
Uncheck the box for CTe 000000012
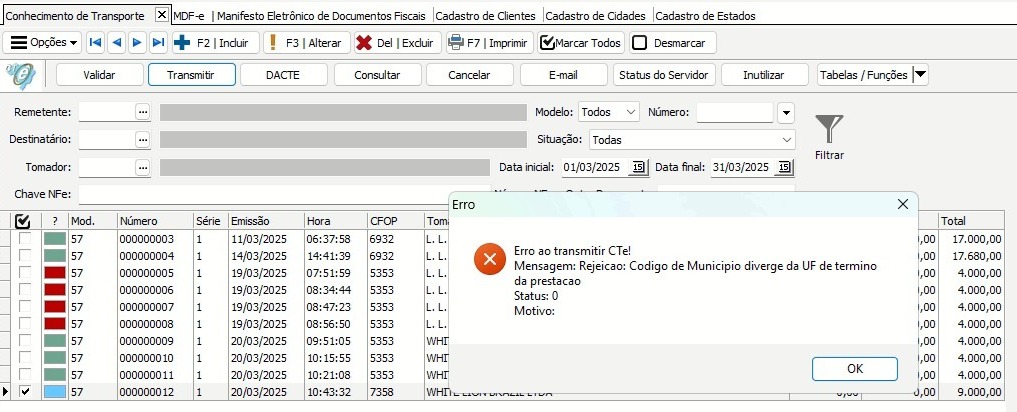(x=25, y=392)
